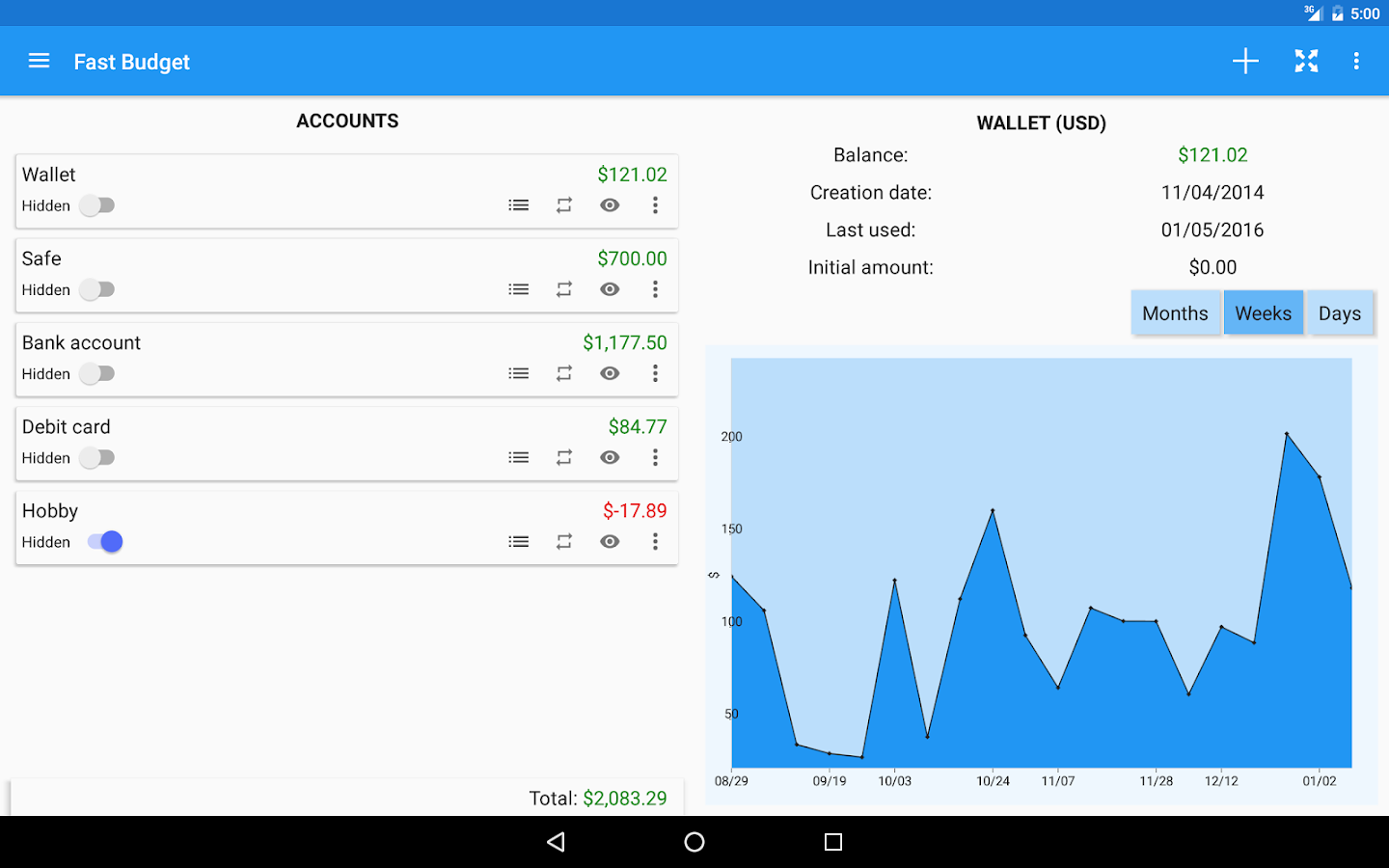Open more options for Wallet
The width and height of the screenshot is (1389, 868).
(655, 205)
